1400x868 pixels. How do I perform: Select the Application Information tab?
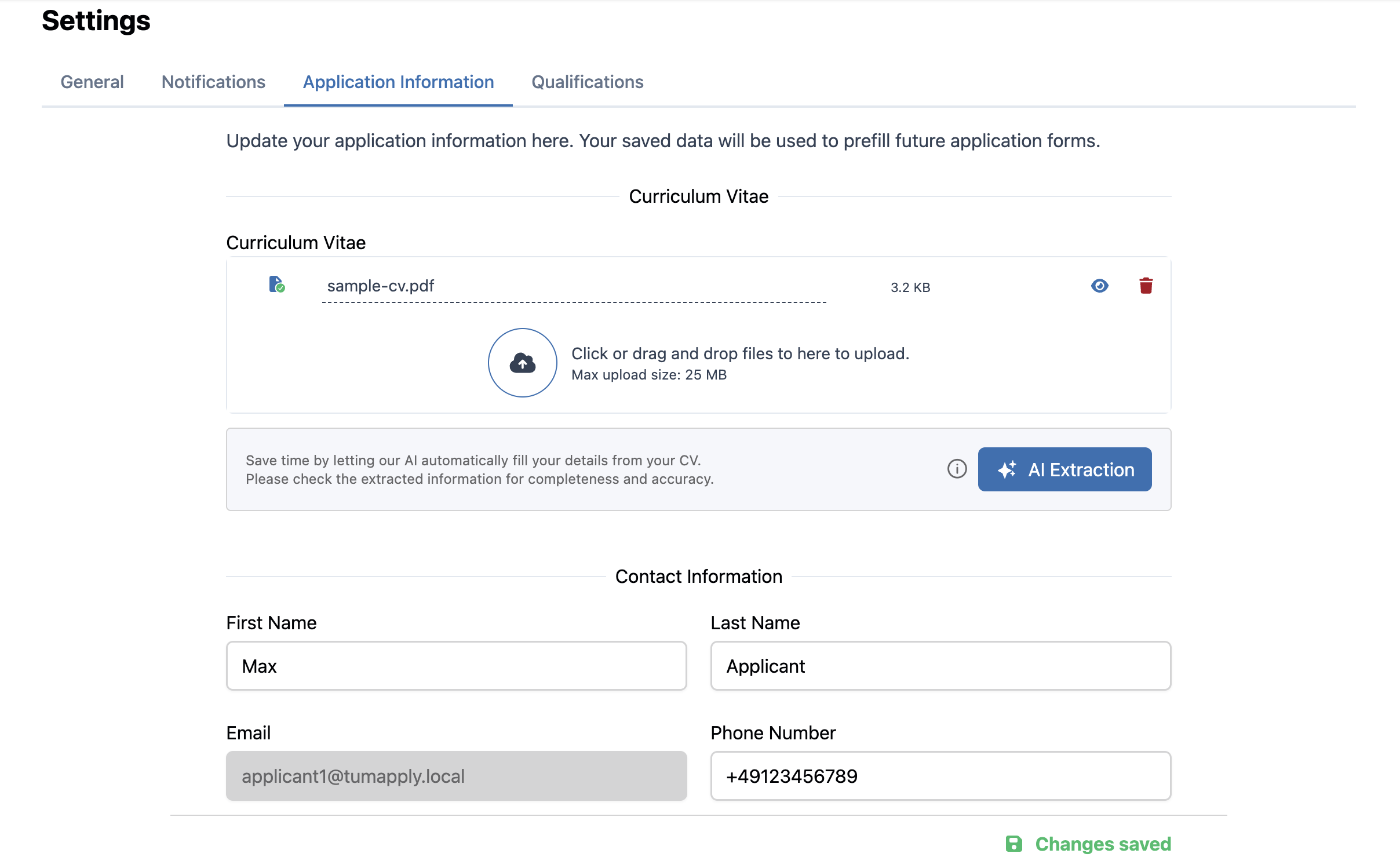click(x=398, y=82)
